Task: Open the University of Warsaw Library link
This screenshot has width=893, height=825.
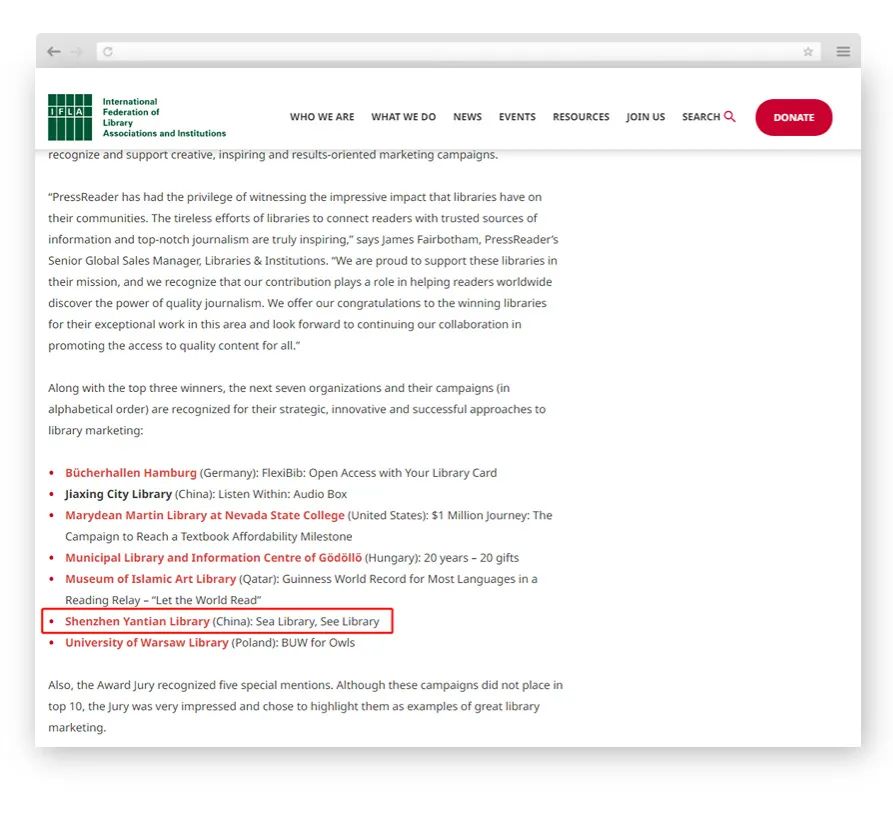Action: click(146, 643)
